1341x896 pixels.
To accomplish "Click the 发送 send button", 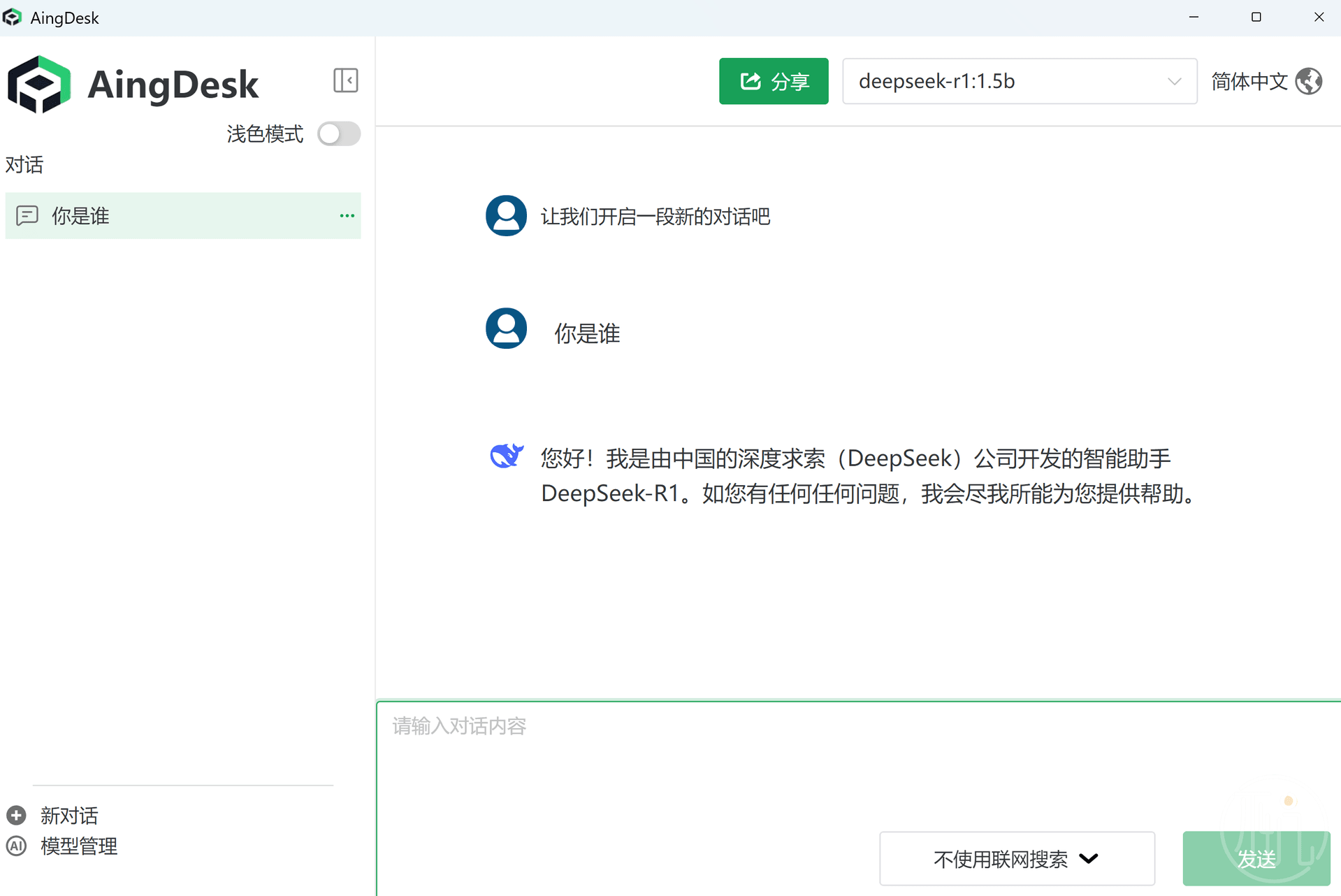I will click(x=1256, y=858).
